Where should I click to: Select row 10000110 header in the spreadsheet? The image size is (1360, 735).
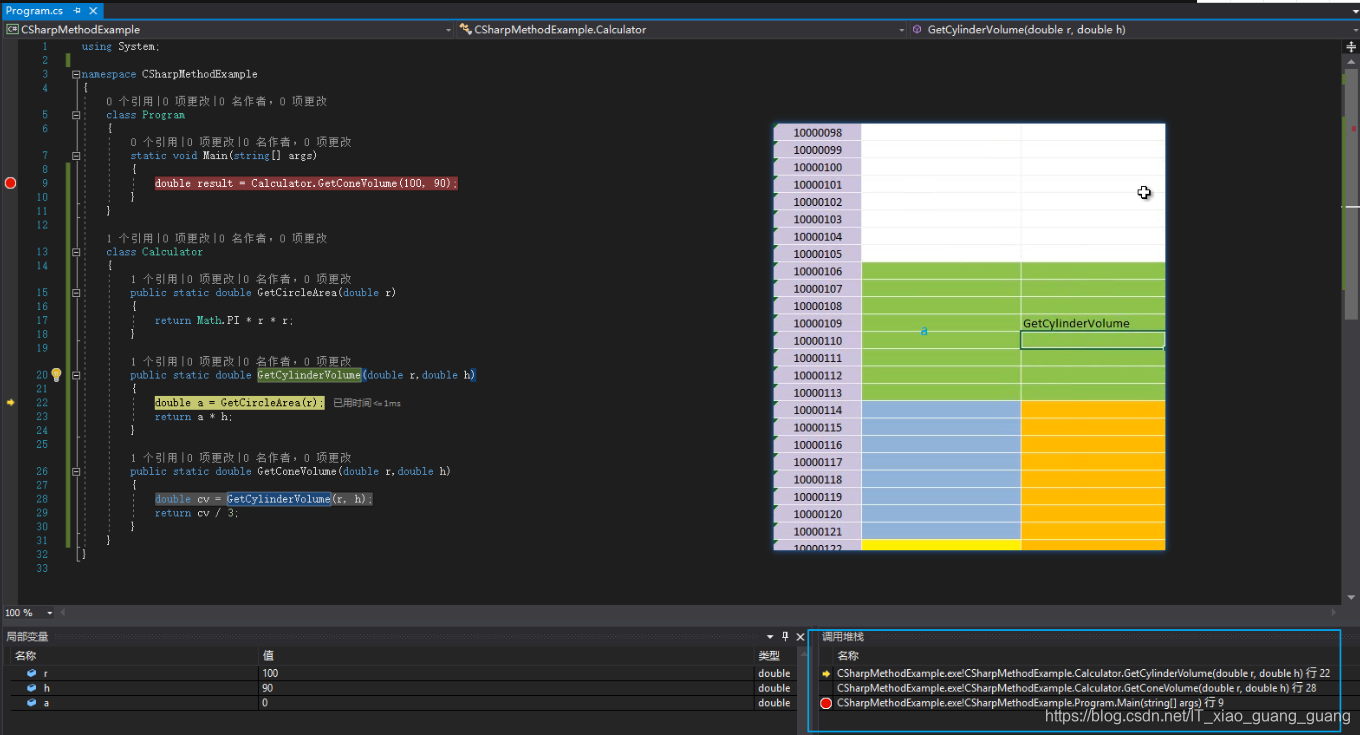click(817, 341)
